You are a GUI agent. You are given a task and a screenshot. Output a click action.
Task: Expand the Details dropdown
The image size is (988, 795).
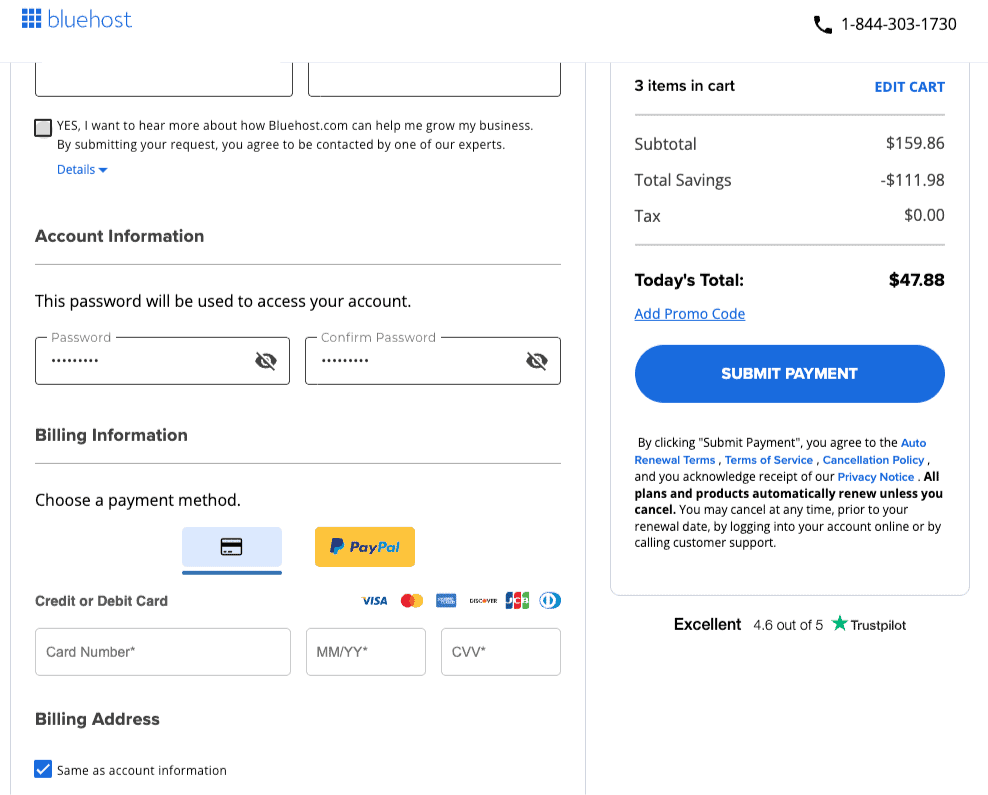82,170
